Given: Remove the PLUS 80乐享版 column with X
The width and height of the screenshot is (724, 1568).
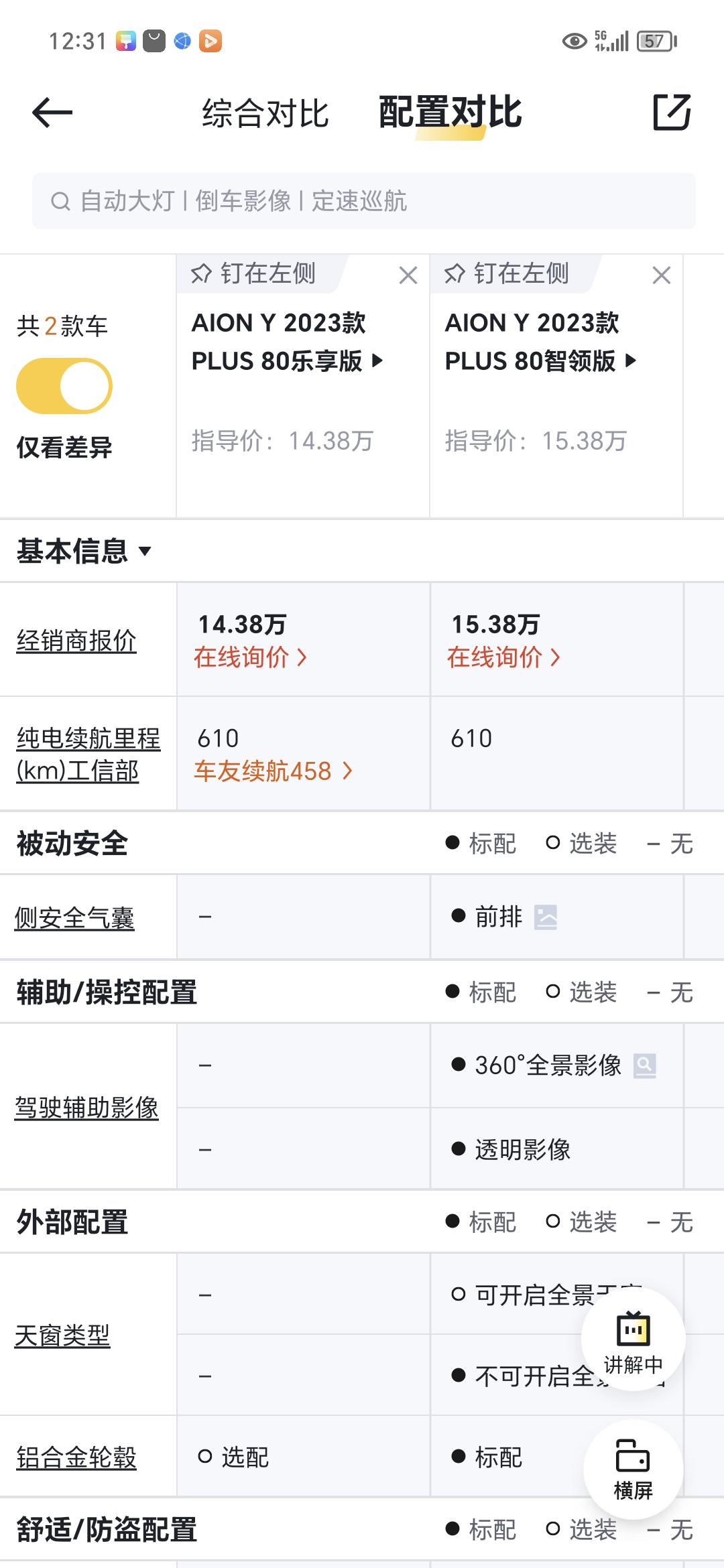Looking at the screenshot, I should click(x=408, y=275).
